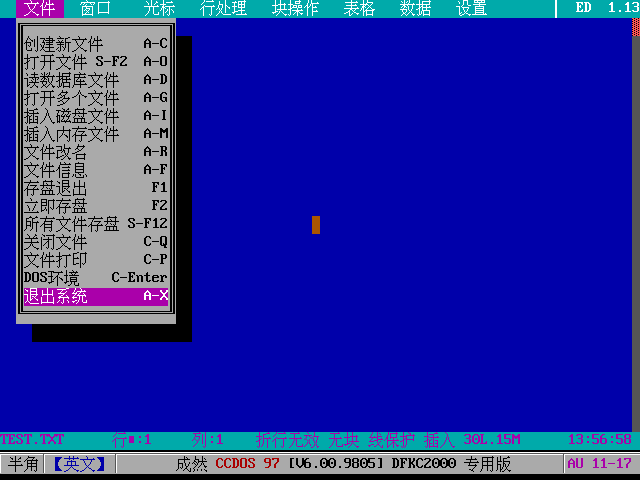
Task: Click the ED 1.13 version label
Action: 608,8
